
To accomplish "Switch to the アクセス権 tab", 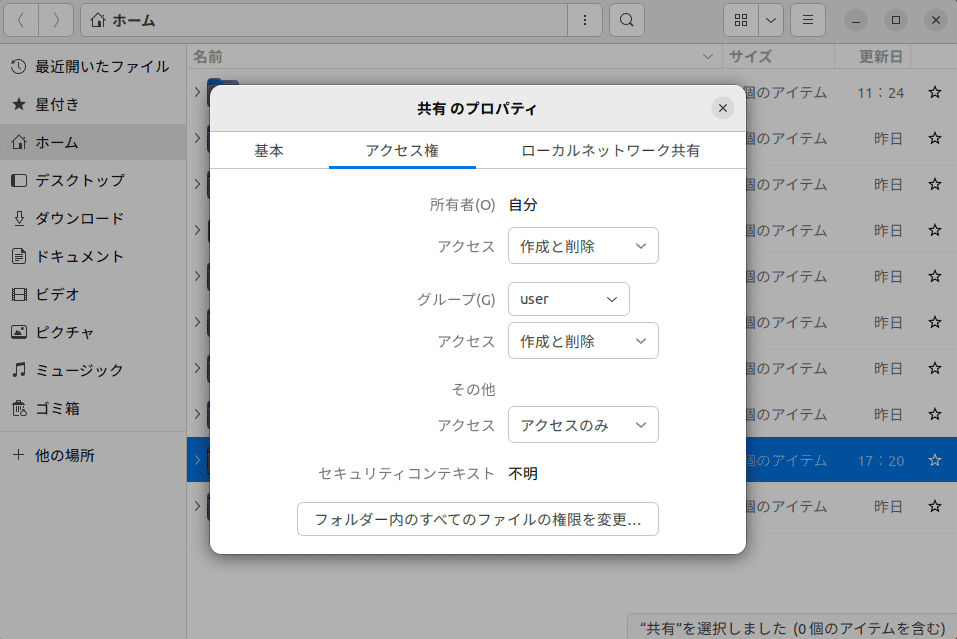I will click(x=402, y=150).
